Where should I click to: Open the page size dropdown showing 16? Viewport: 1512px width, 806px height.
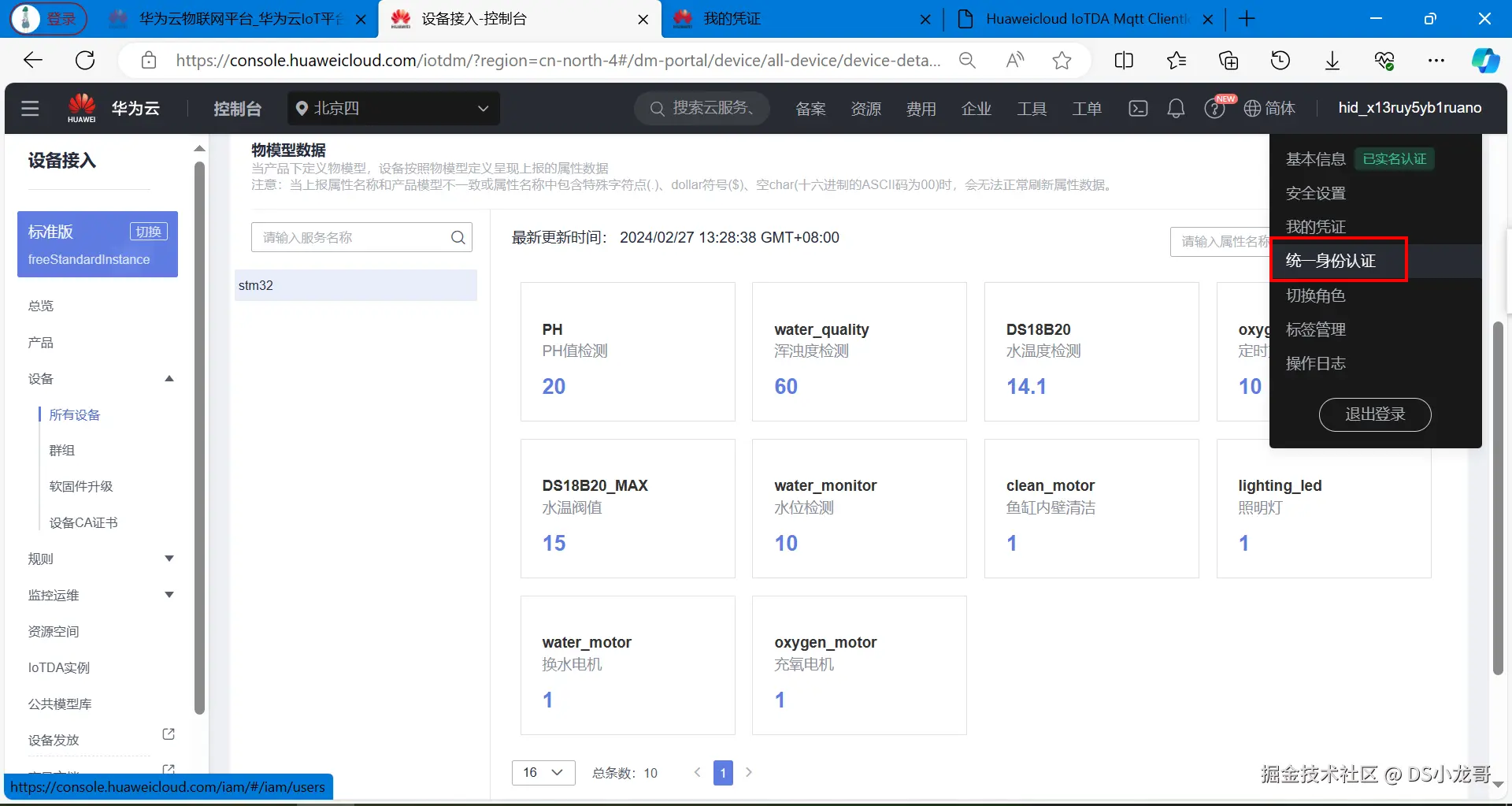(x=543, y=772)
